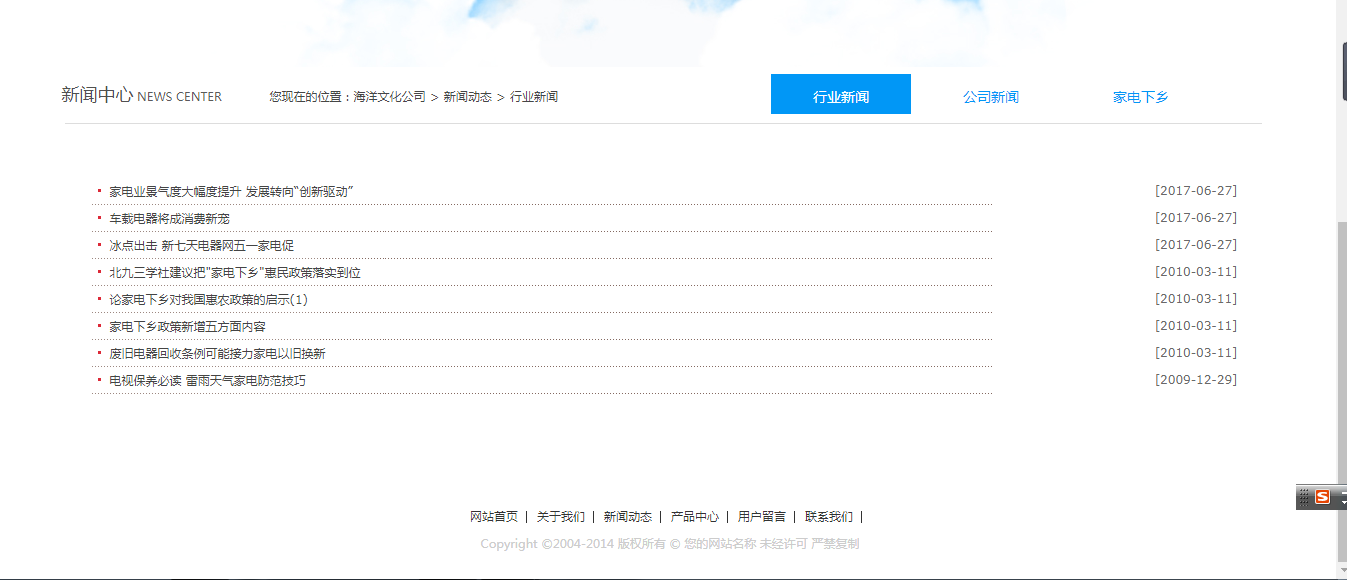Open the news item 车载电器将成消费新宠
1347x580 pixels.
(x=169, y=218)
